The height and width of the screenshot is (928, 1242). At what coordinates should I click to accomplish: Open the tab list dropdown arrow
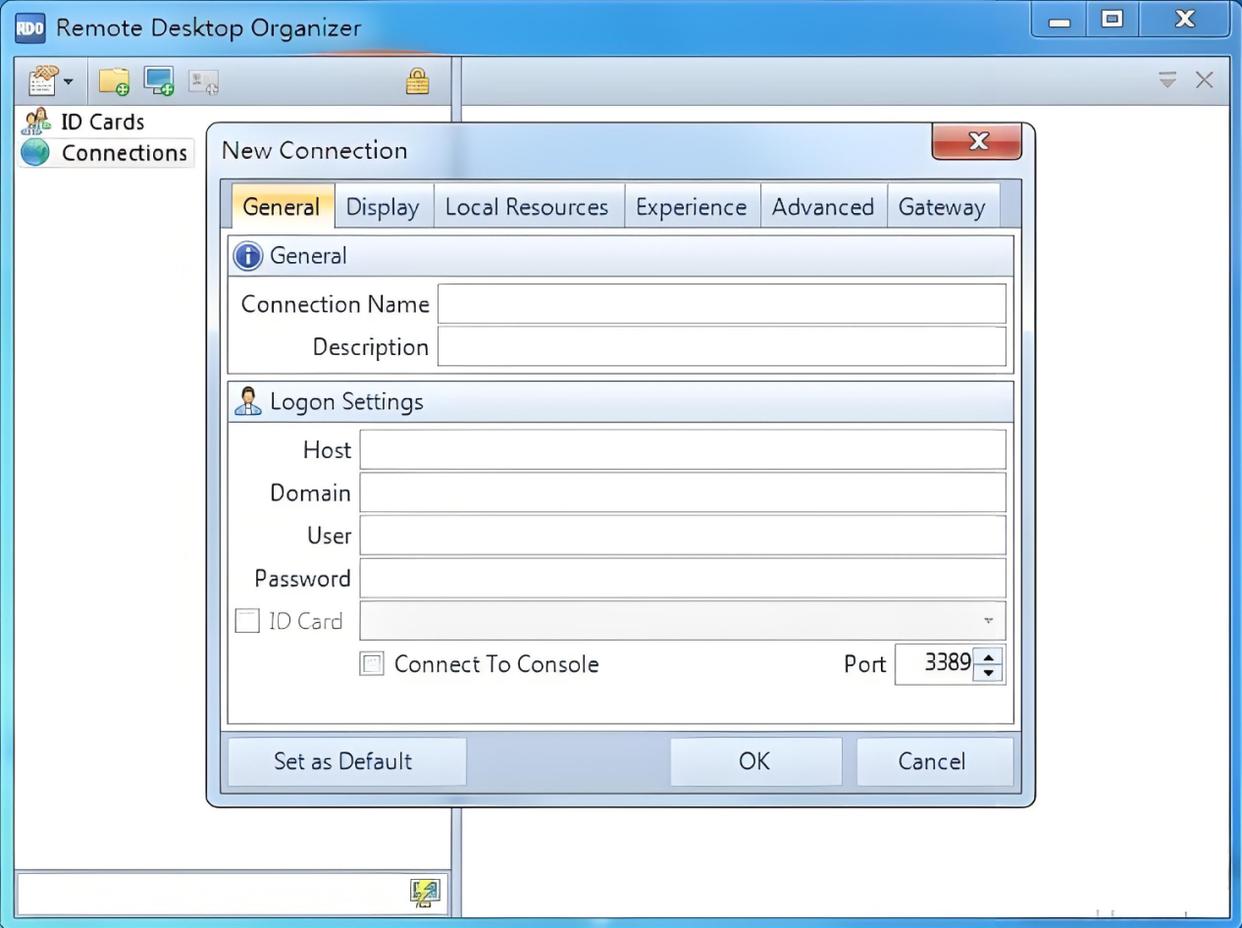(1167, 80)
